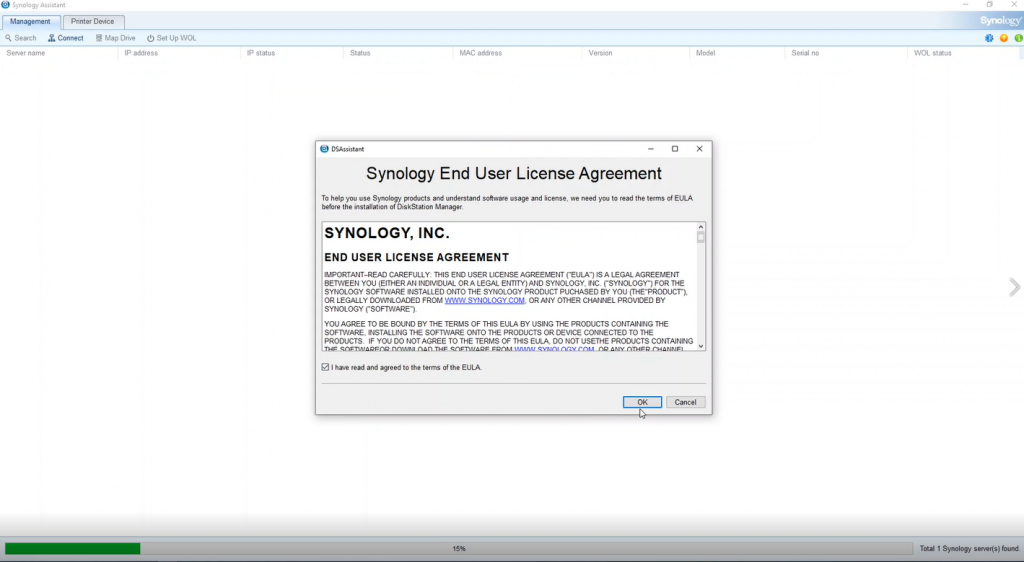
Task: Click EULA scrollbar down arrow
Action: [x=701, y=347]
